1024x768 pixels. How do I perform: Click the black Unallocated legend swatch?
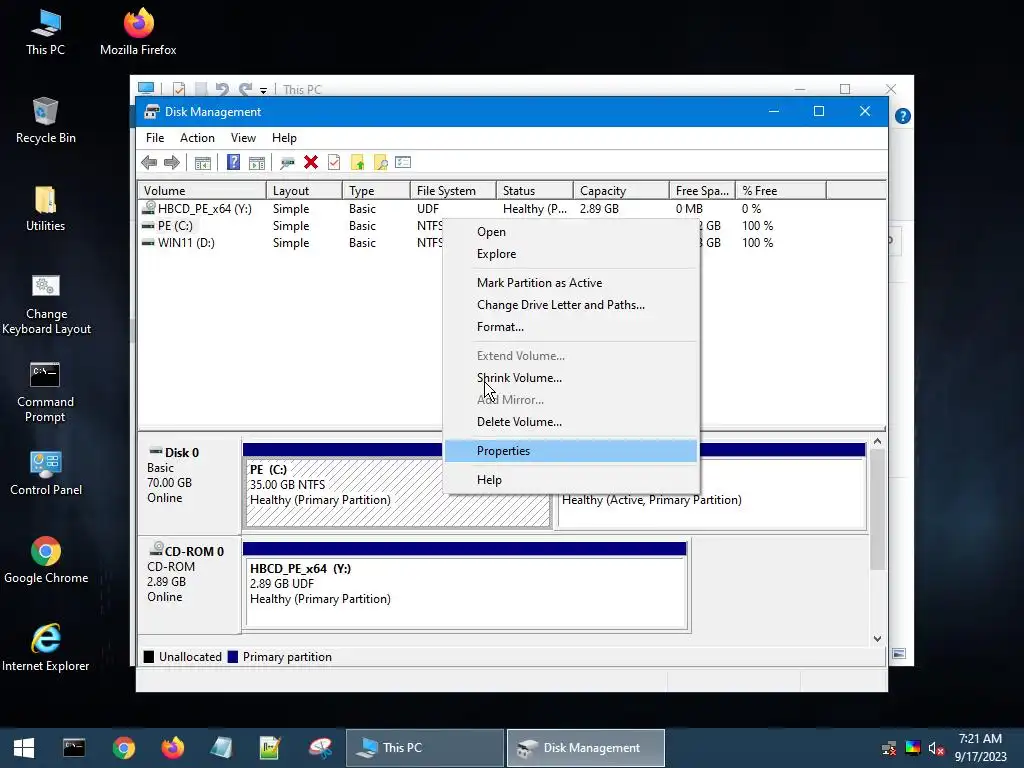(149, 657)
